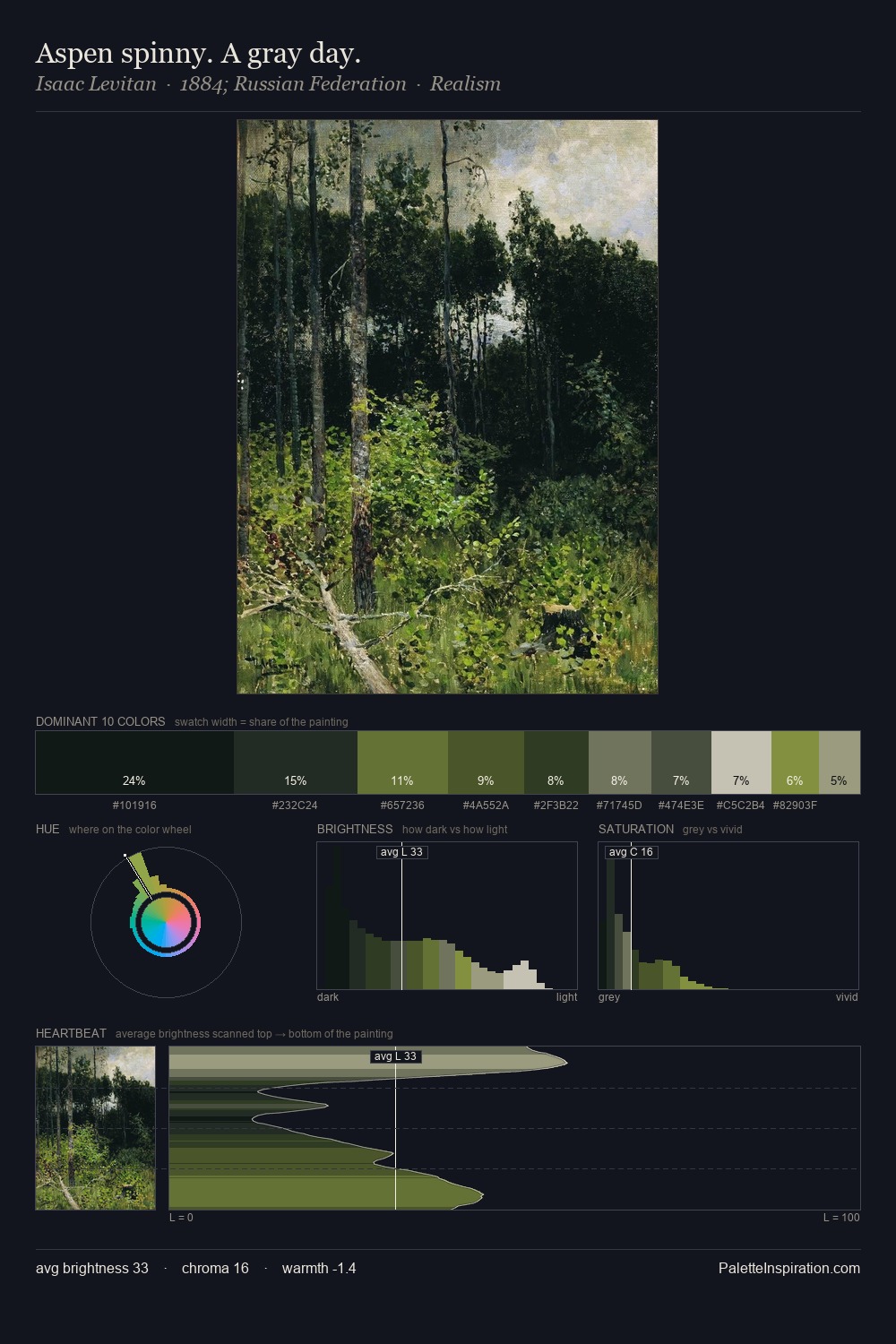Click the 'avg brightness 33' footer stat

pos(92,1268)
